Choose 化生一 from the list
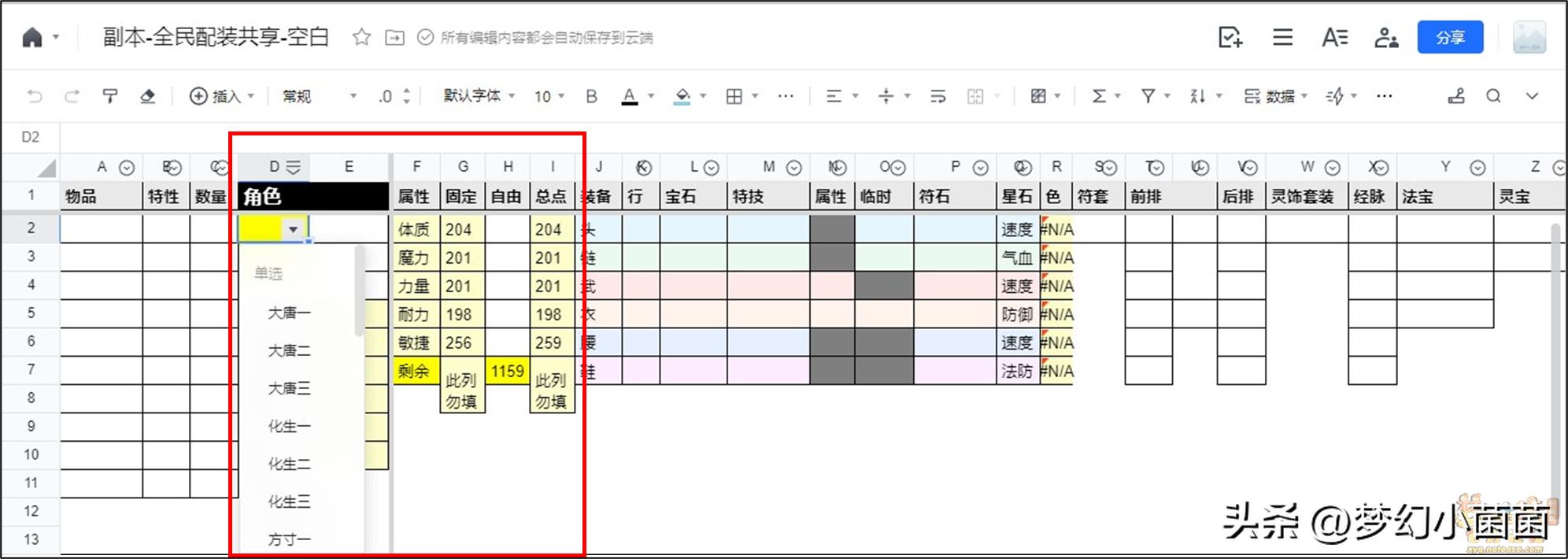The height and width of the screenshot is (559, 1568). (x=289, y=426)
